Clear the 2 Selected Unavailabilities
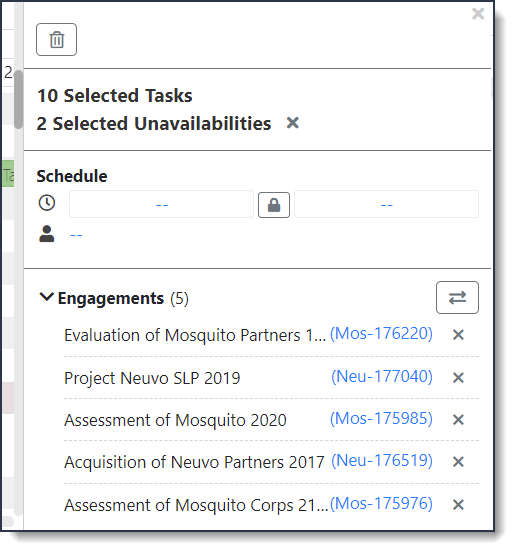This screenshot has height=552, width=515. [x=293, y=123]
